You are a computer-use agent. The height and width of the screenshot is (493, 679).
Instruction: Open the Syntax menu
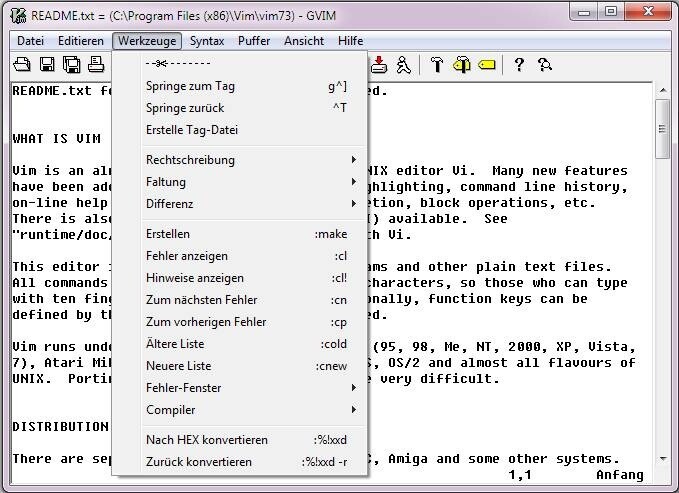[x=207, y=41]
